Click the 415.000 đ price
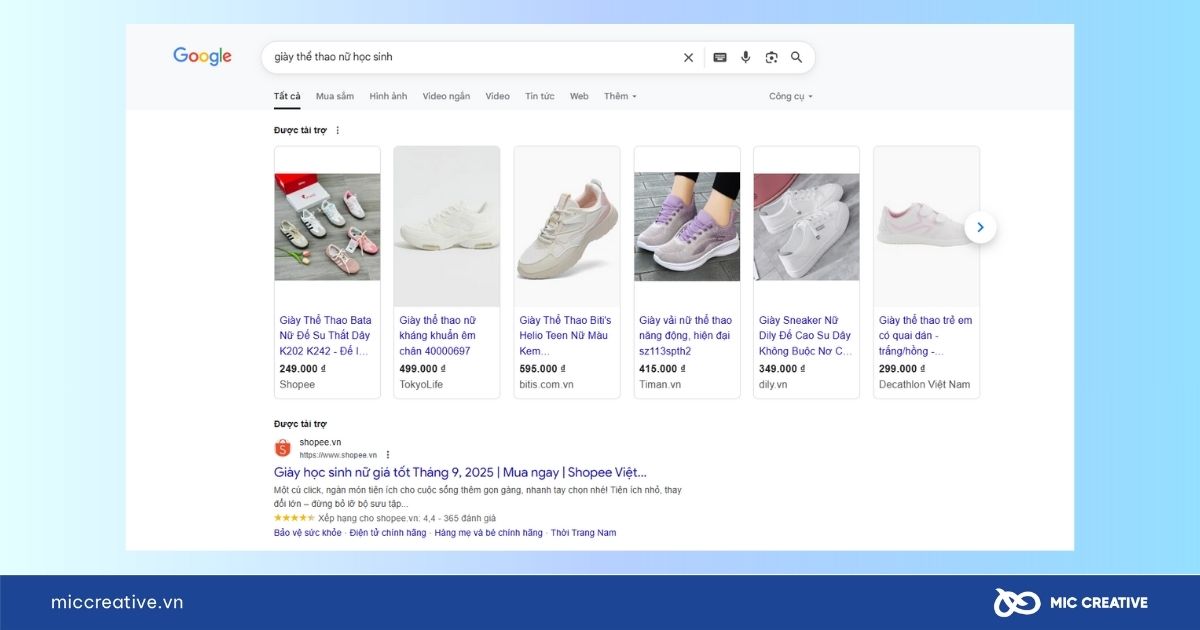This screenshot has height=630, width=1200. (662, 368)
